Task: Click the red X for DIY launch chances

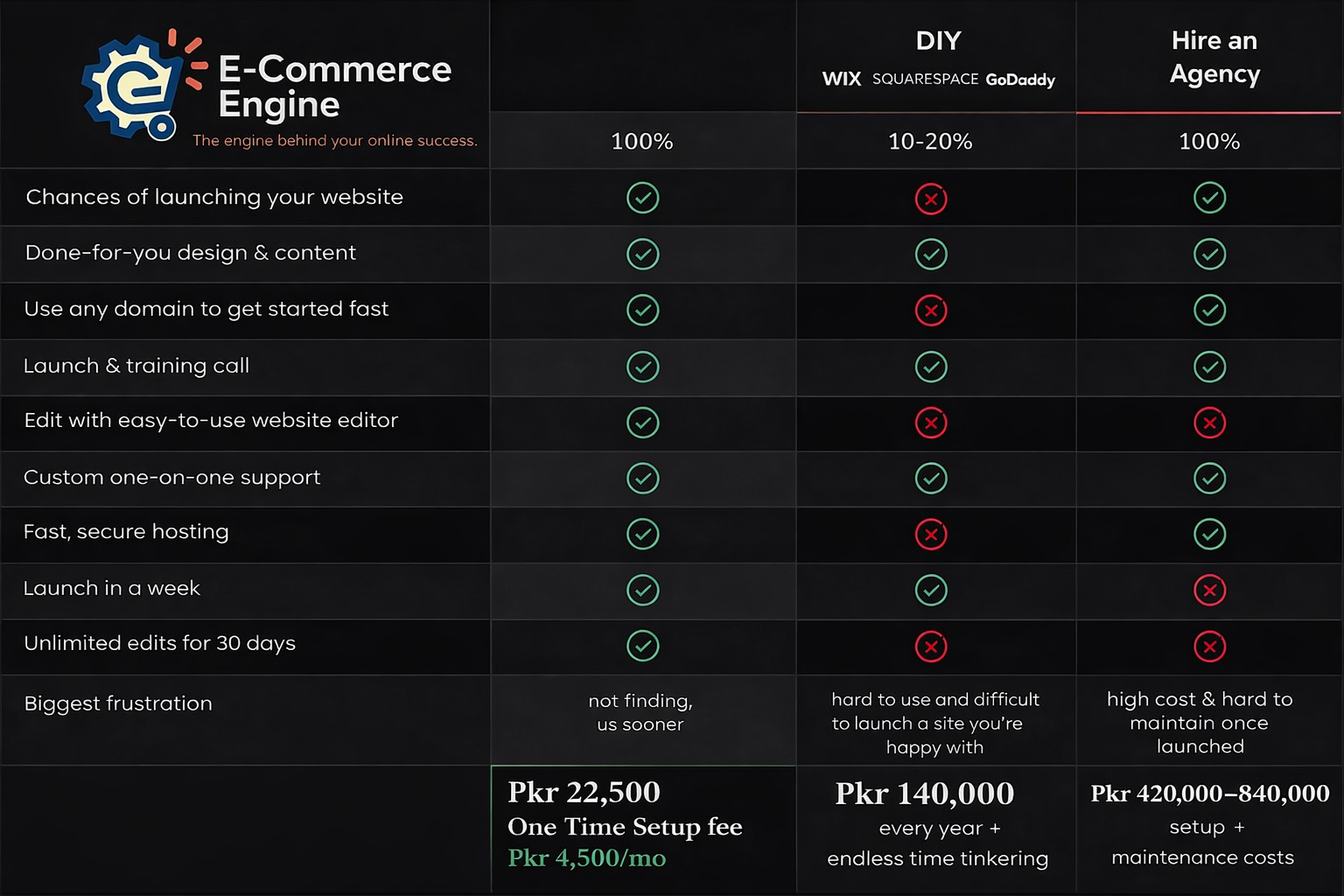Action: pos(931,199)
